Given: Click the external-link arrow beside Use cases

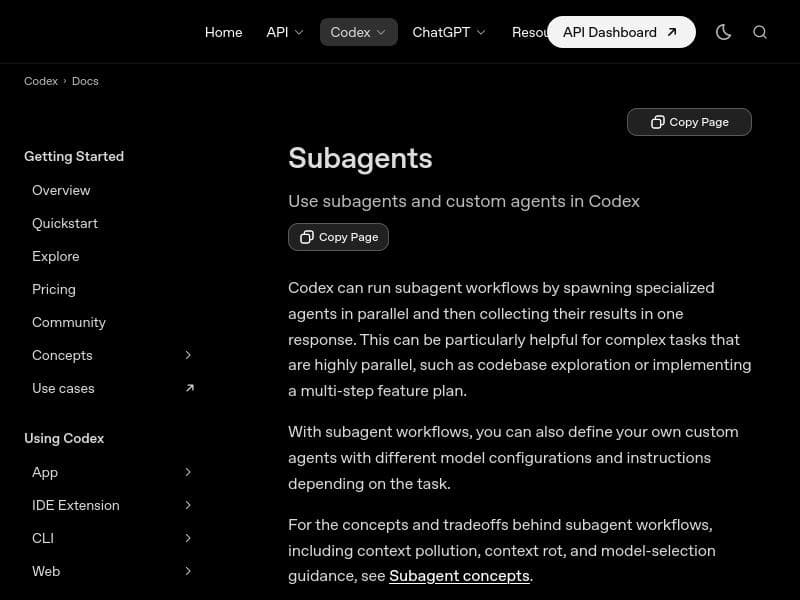Looking at the screenshot, I should coord(189,388).
